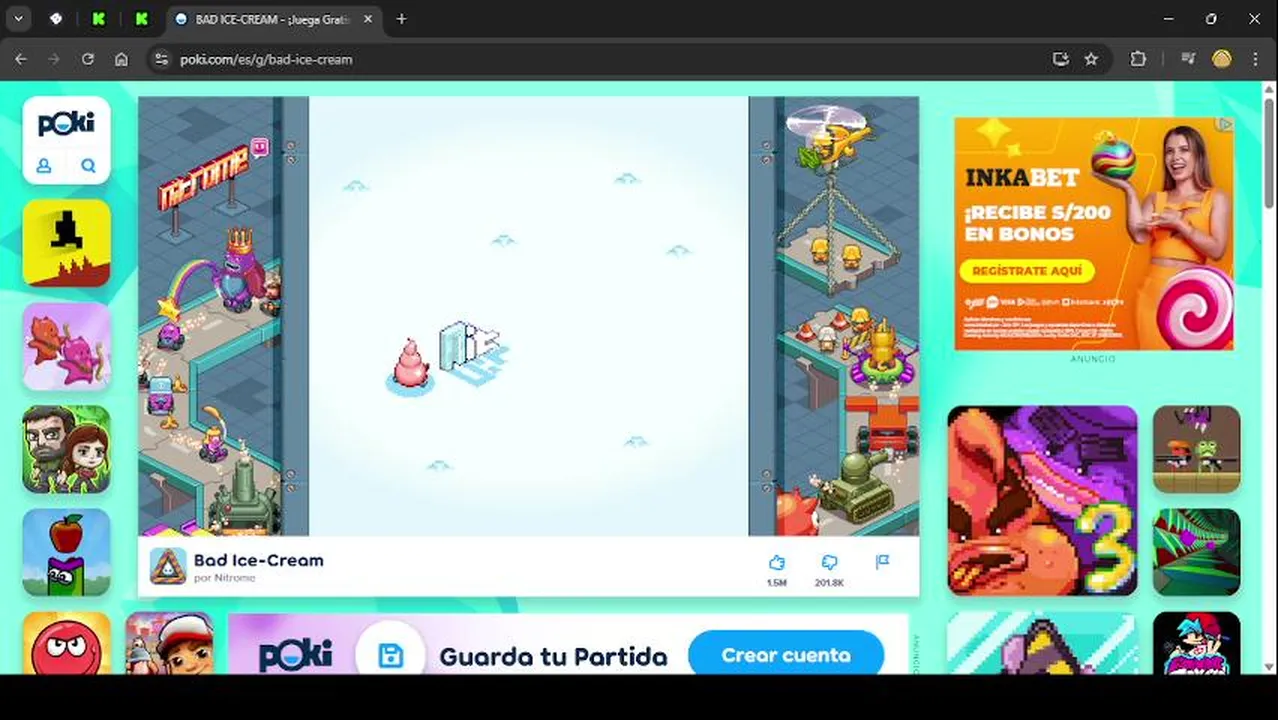Image resolution: width=1278 pixels, height=720 pixels.
Task: Switch to the third pinned green K tab
Action: point(141,18)
